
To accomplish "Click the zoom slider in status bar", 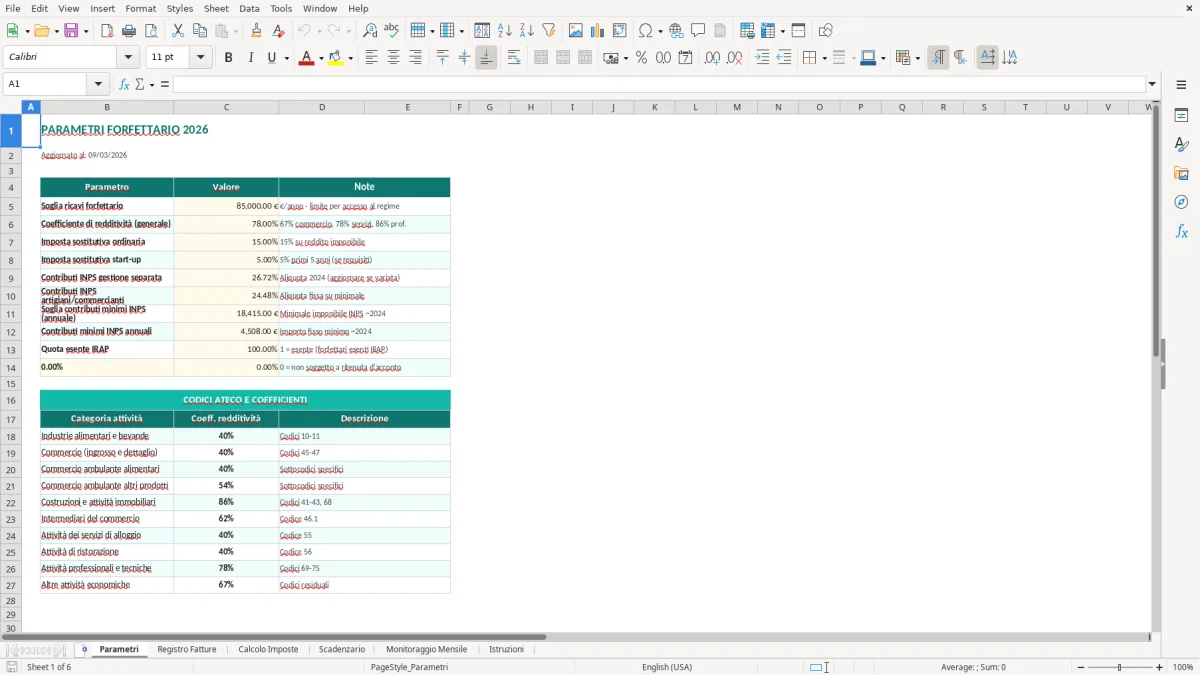I will click(x=1120, y=667).
